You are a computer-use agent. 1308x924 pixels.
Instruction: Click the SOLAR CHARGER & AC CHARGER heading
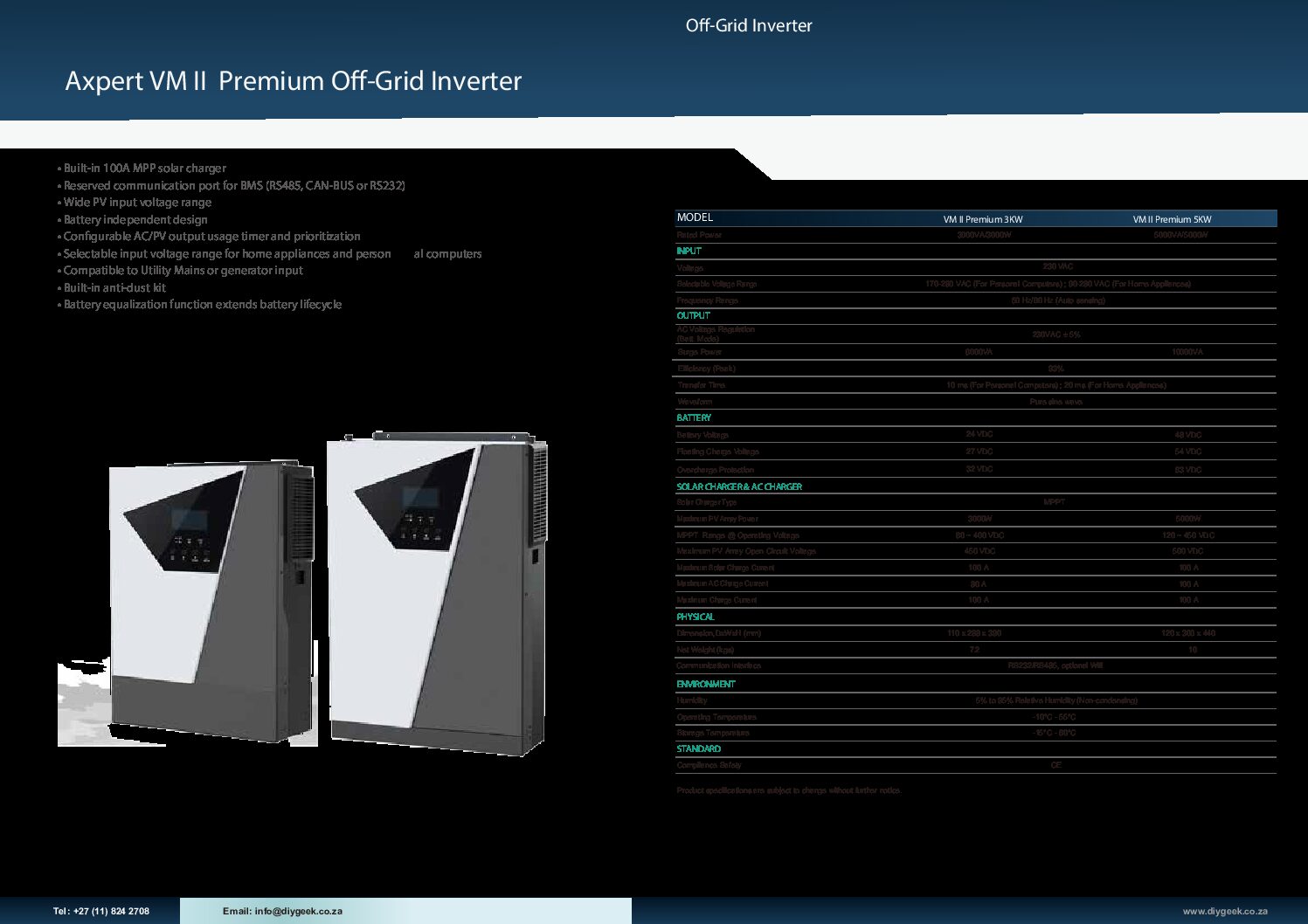[x=739, y=486]
